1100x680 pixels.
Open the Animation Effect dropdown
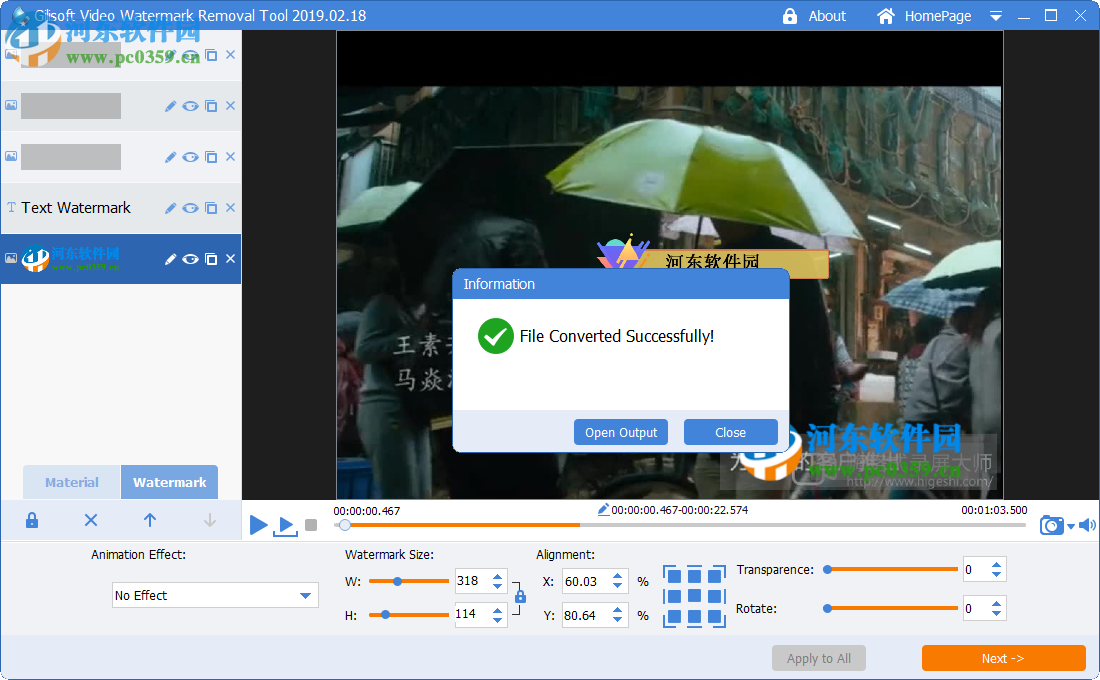pyautogui.click(x=214, y=594)
